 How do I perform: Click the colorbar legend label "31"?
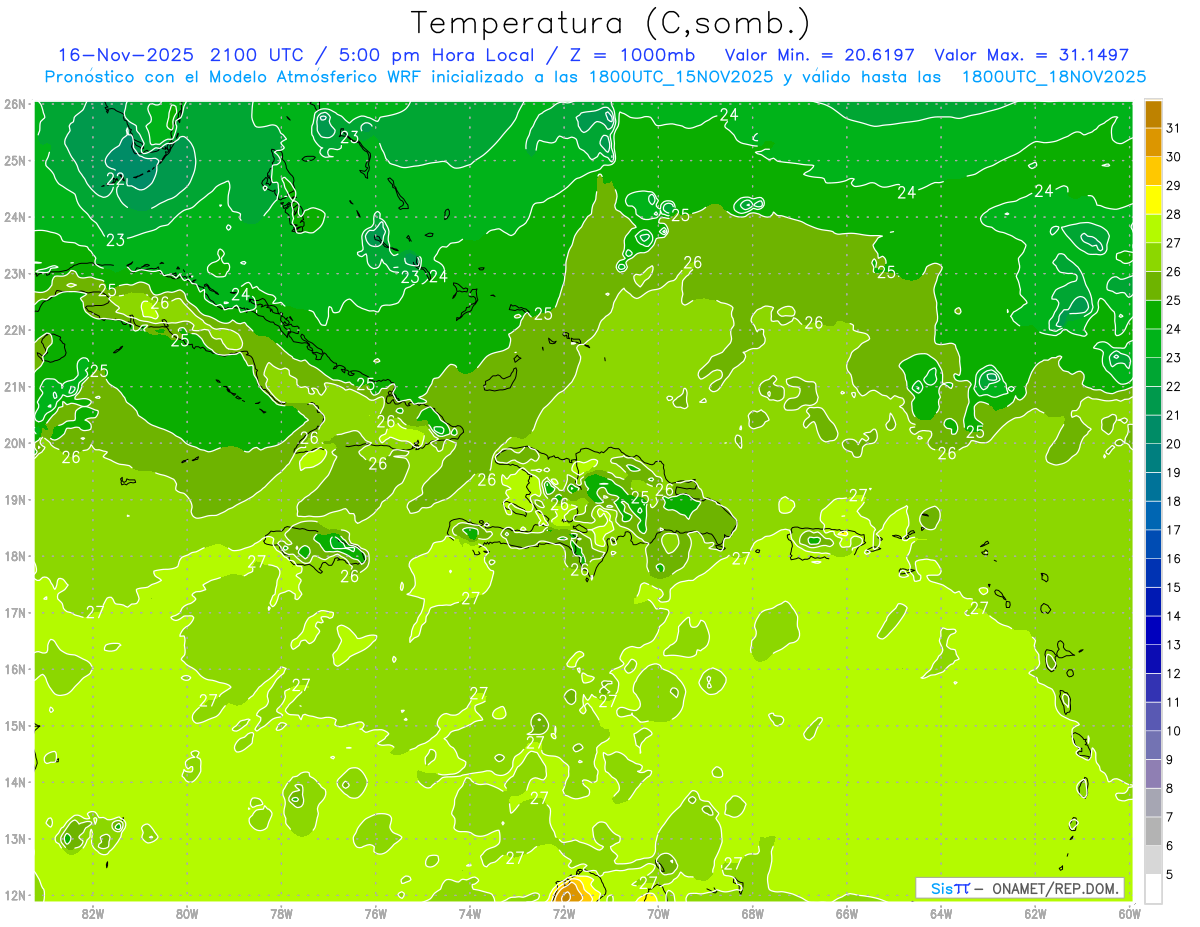click(x=1174, y=128)
